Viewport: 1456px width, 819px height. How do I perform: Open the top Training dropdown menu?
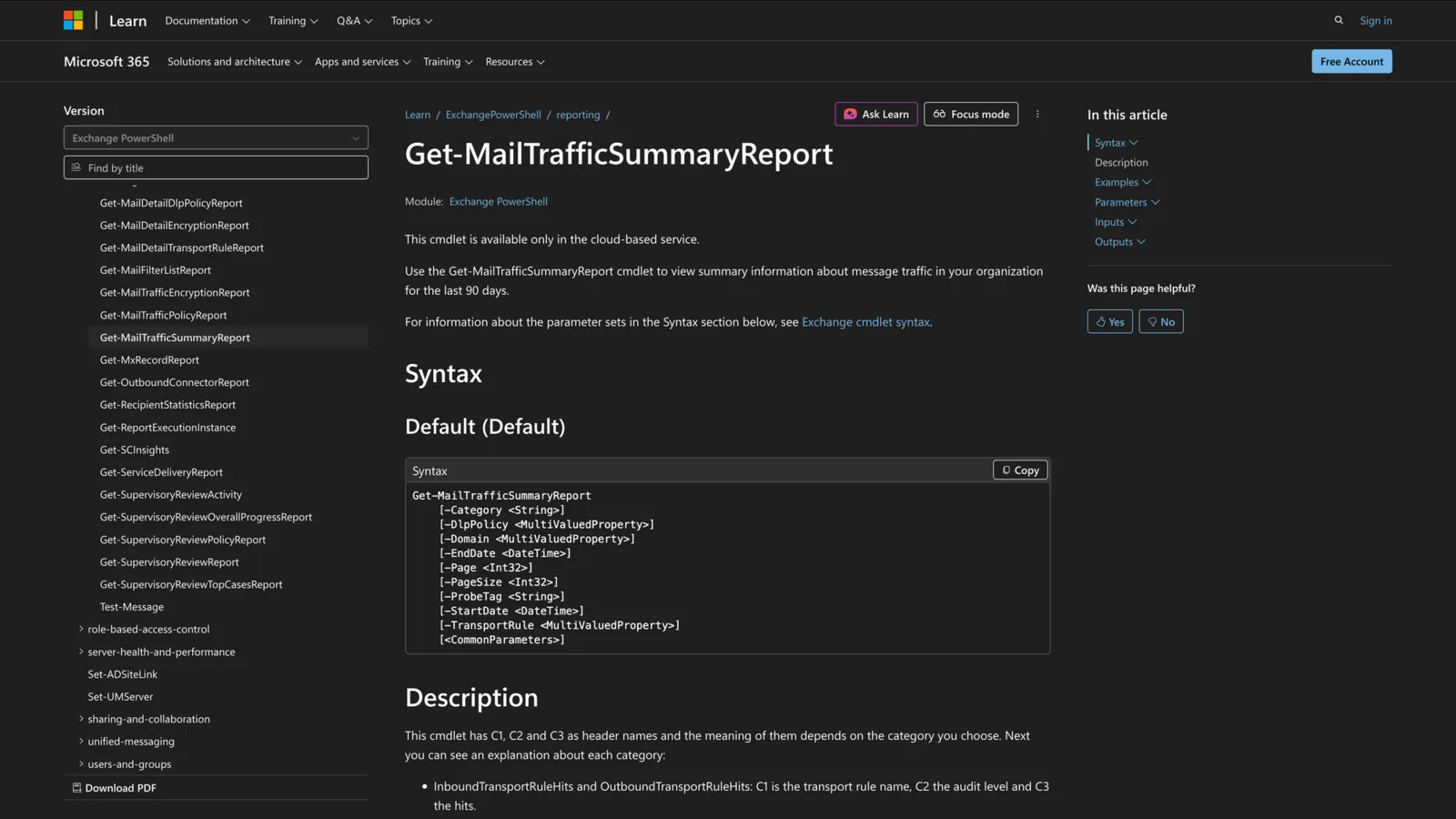point(293,20)
